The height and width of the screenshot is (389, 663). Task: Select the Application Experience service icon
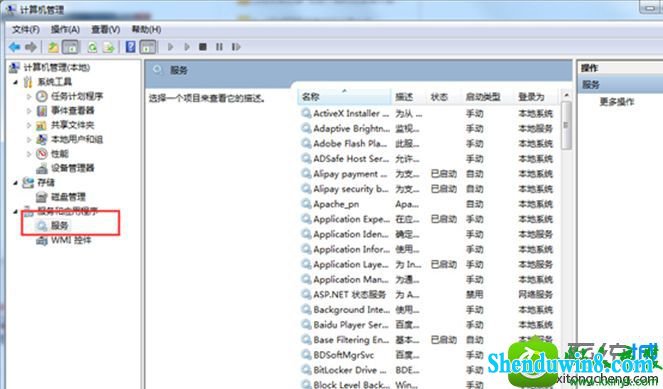point(306,219)
